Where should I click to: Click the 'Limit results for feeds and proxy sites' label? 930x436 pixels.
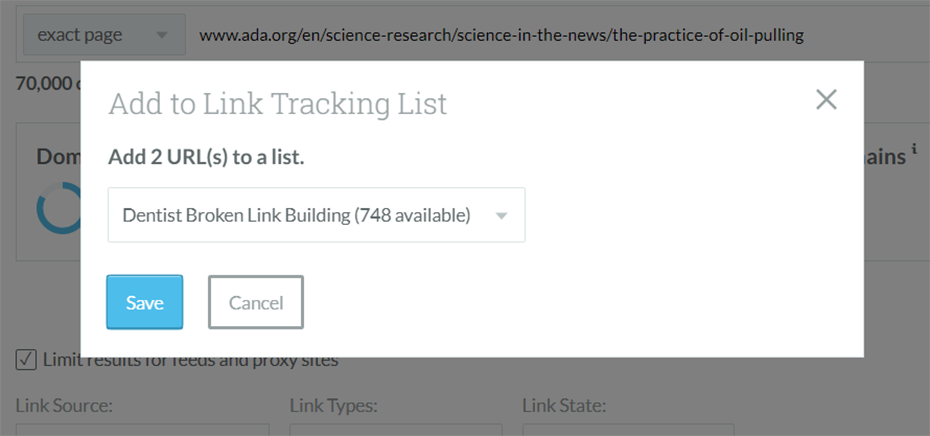(190, 359)
